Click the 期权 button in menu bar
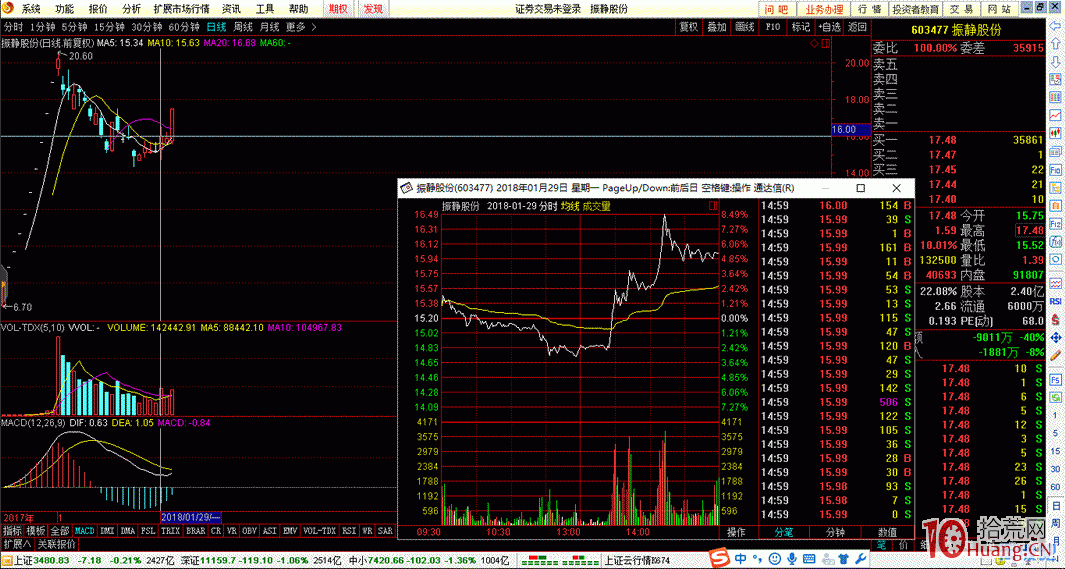Viewport: 1065px width, 569px height. click(x=338, y=9)
